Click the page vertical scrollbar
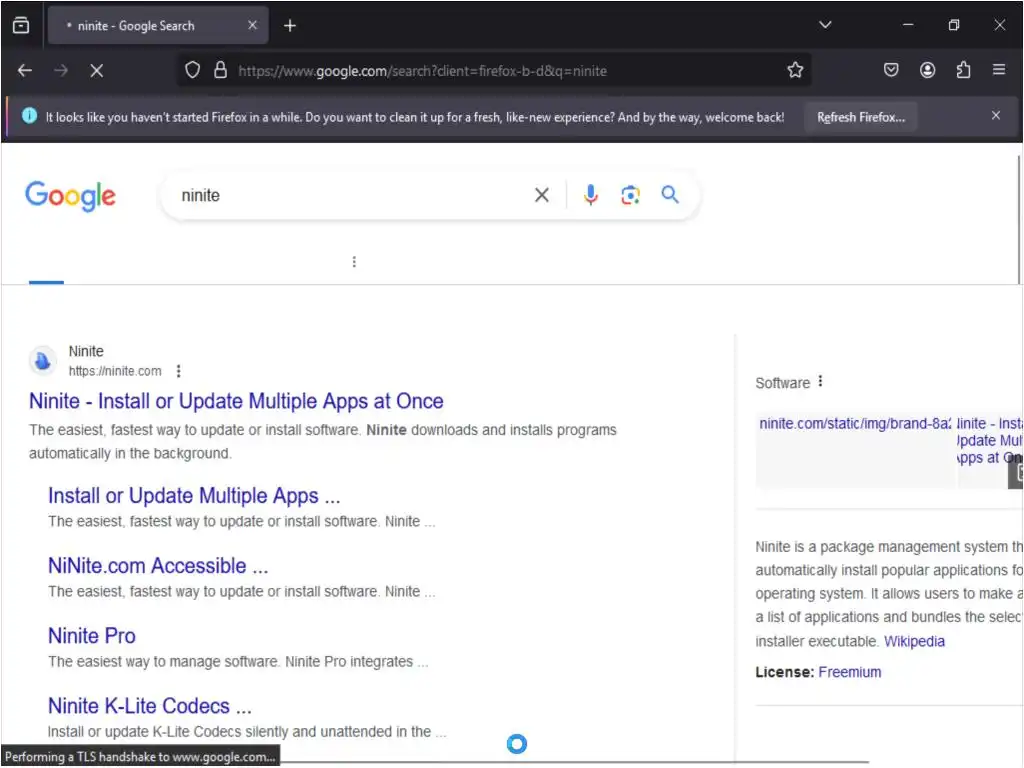1024x768 pixels. pyautogui.click(x=1019, y=219)
